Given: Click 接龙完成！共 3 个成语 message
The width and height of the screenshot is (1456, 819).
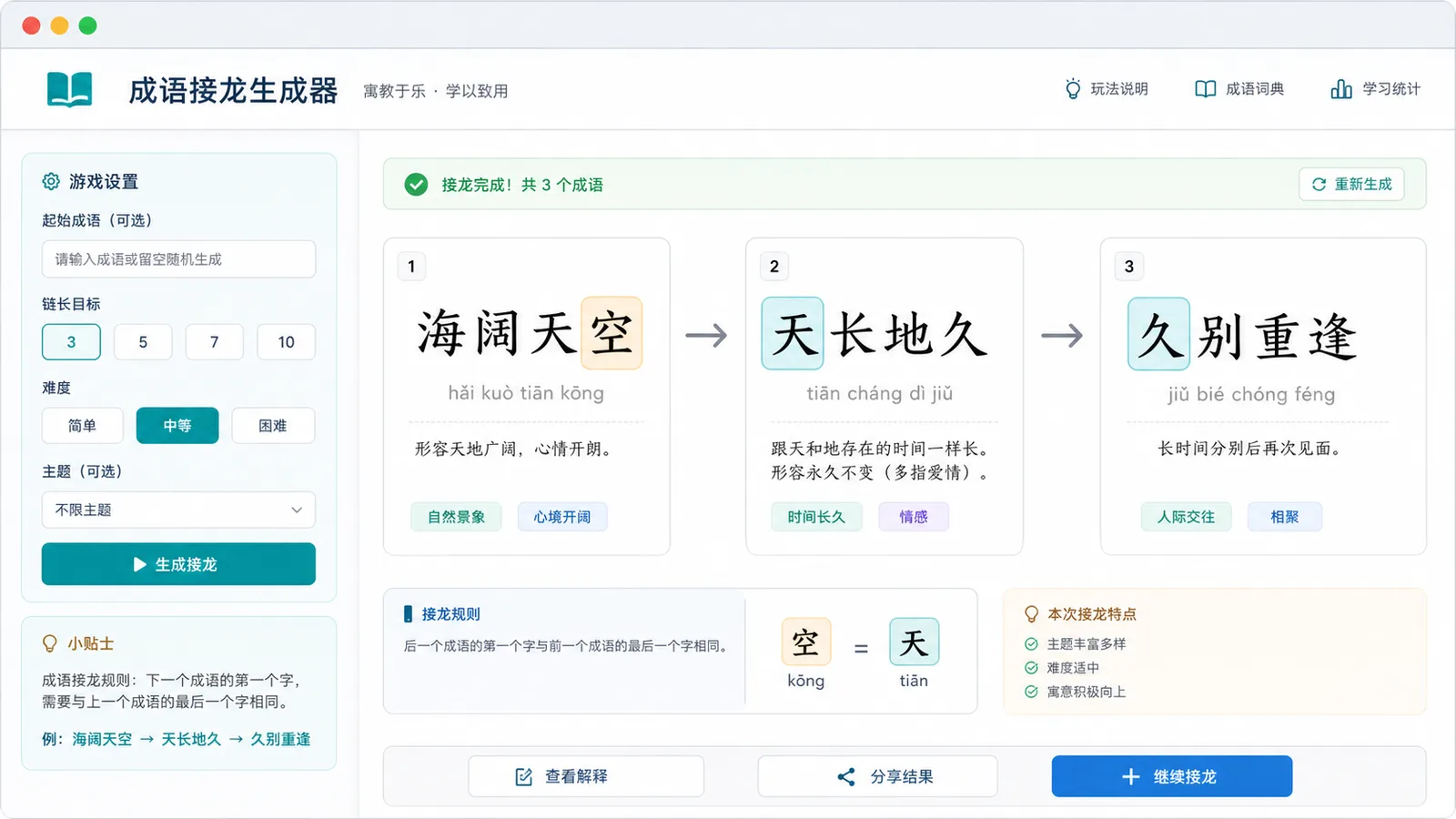Looking at the screenshot, I should [x=522, y=185].
